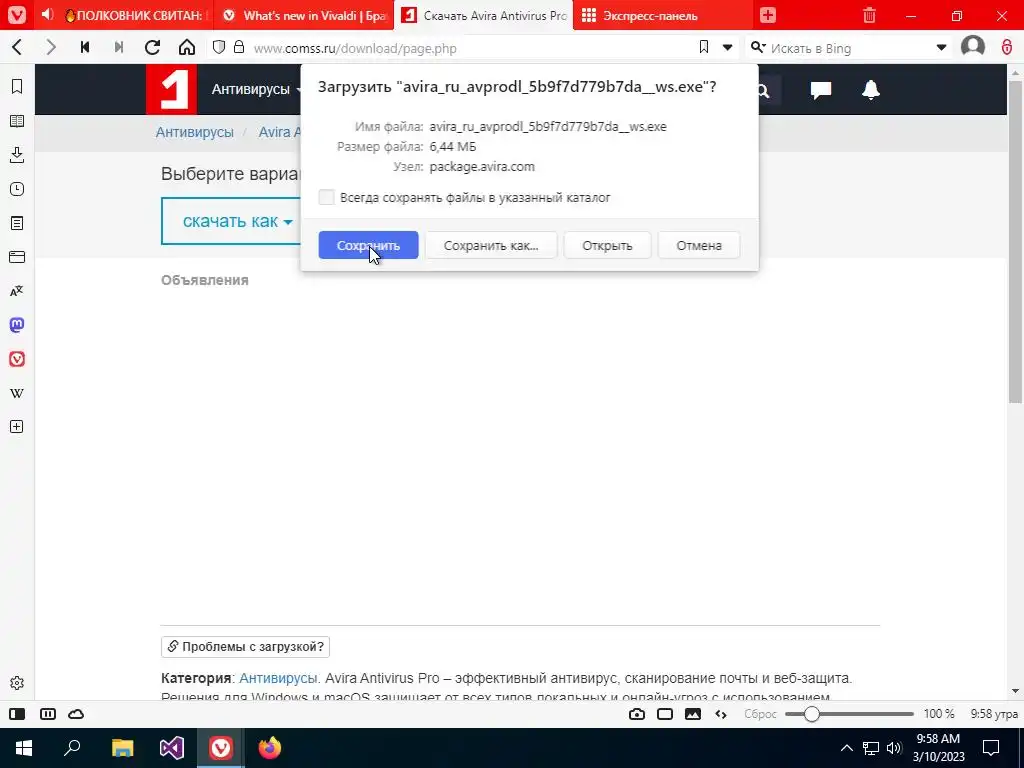Open Notes panel in sidebar
This screenshot has width=1024, height=768.
coord(17,223)
